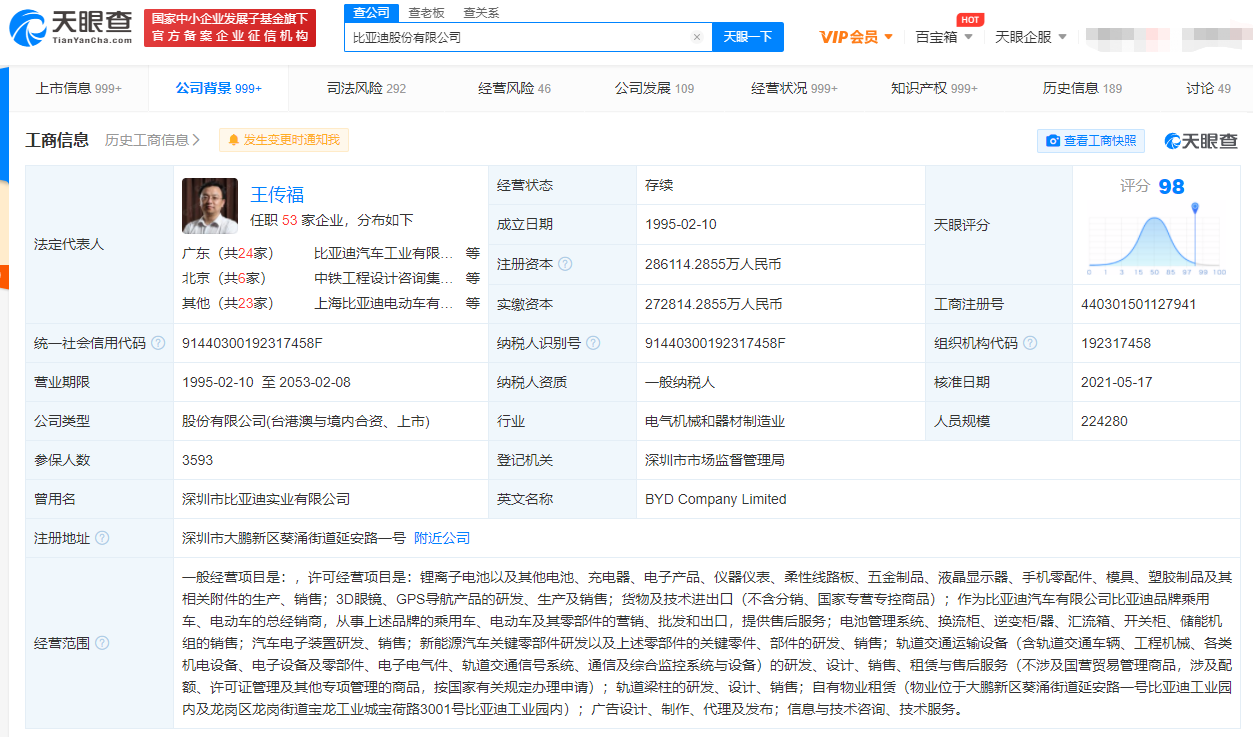Expand 历史工商信息 chevron link
Image resolution: width=1253 pixels, height=737 pixels.
pyautogui.click(x=152, y=140)
